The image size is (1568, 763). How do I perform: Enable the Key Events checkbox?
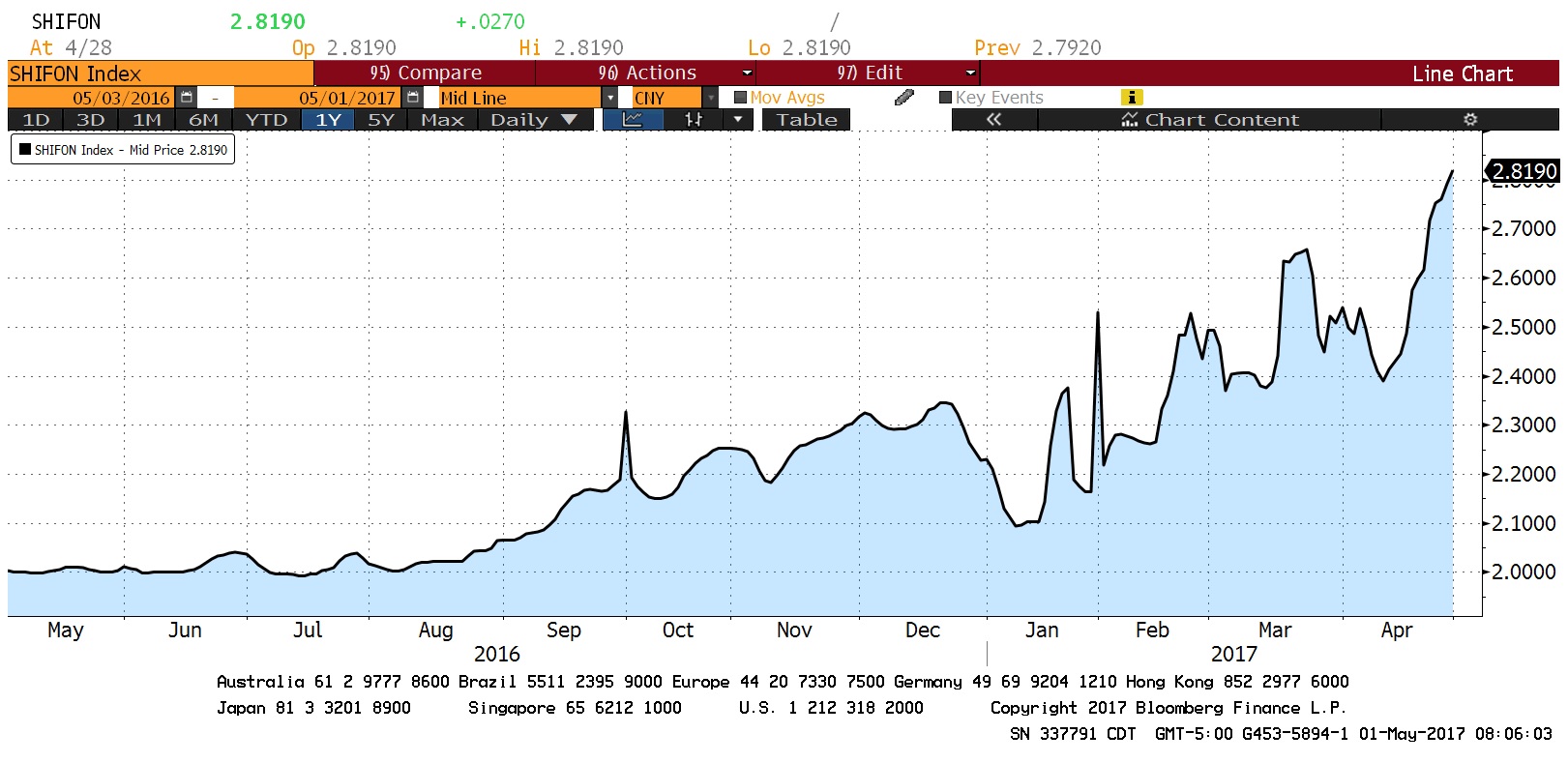click(x=946, y=98)
